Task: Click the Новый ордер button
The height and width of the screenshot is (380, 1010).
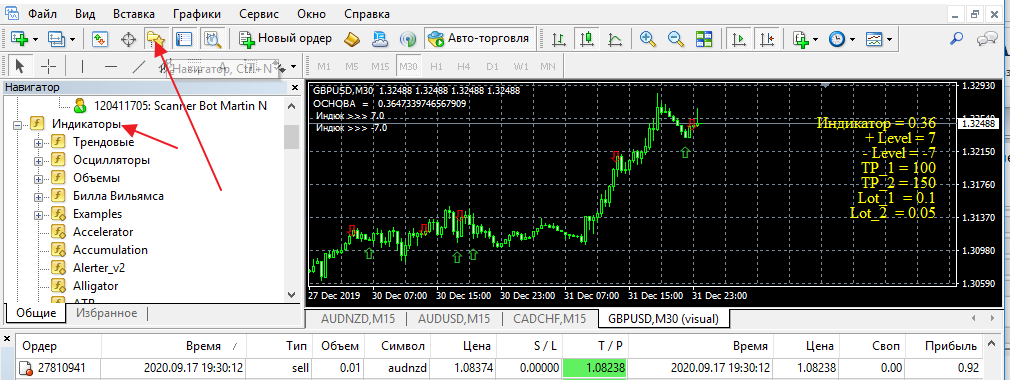Action: (x=286, y=39)
